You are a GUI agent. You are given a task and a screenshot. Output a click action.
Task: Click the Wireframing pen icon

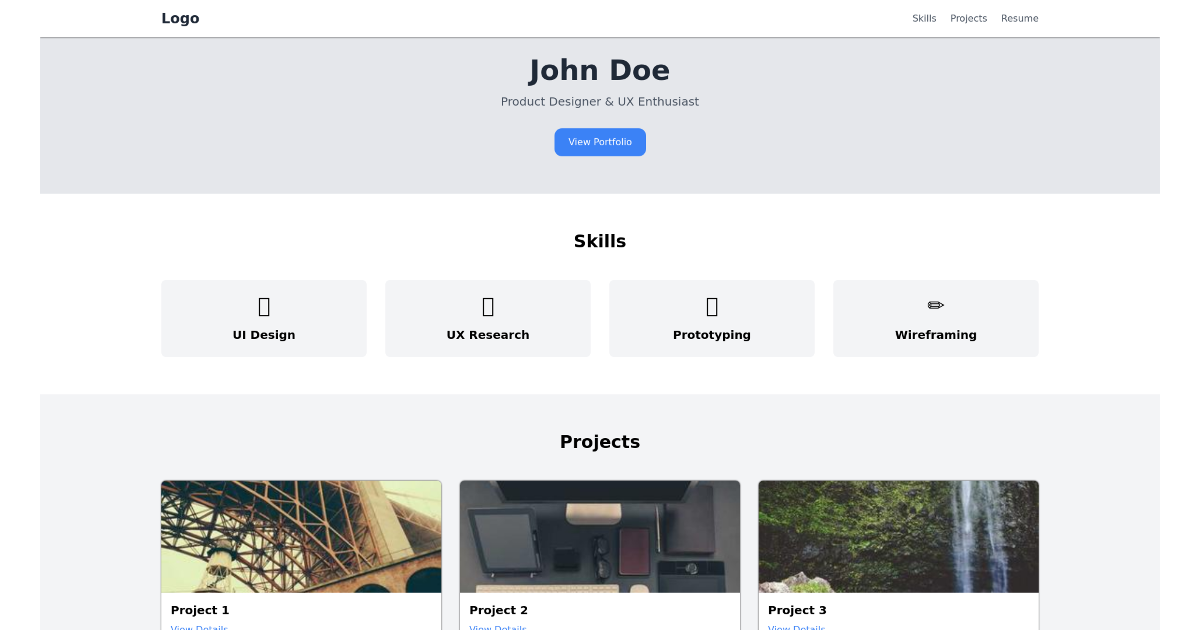pos(935,305)
